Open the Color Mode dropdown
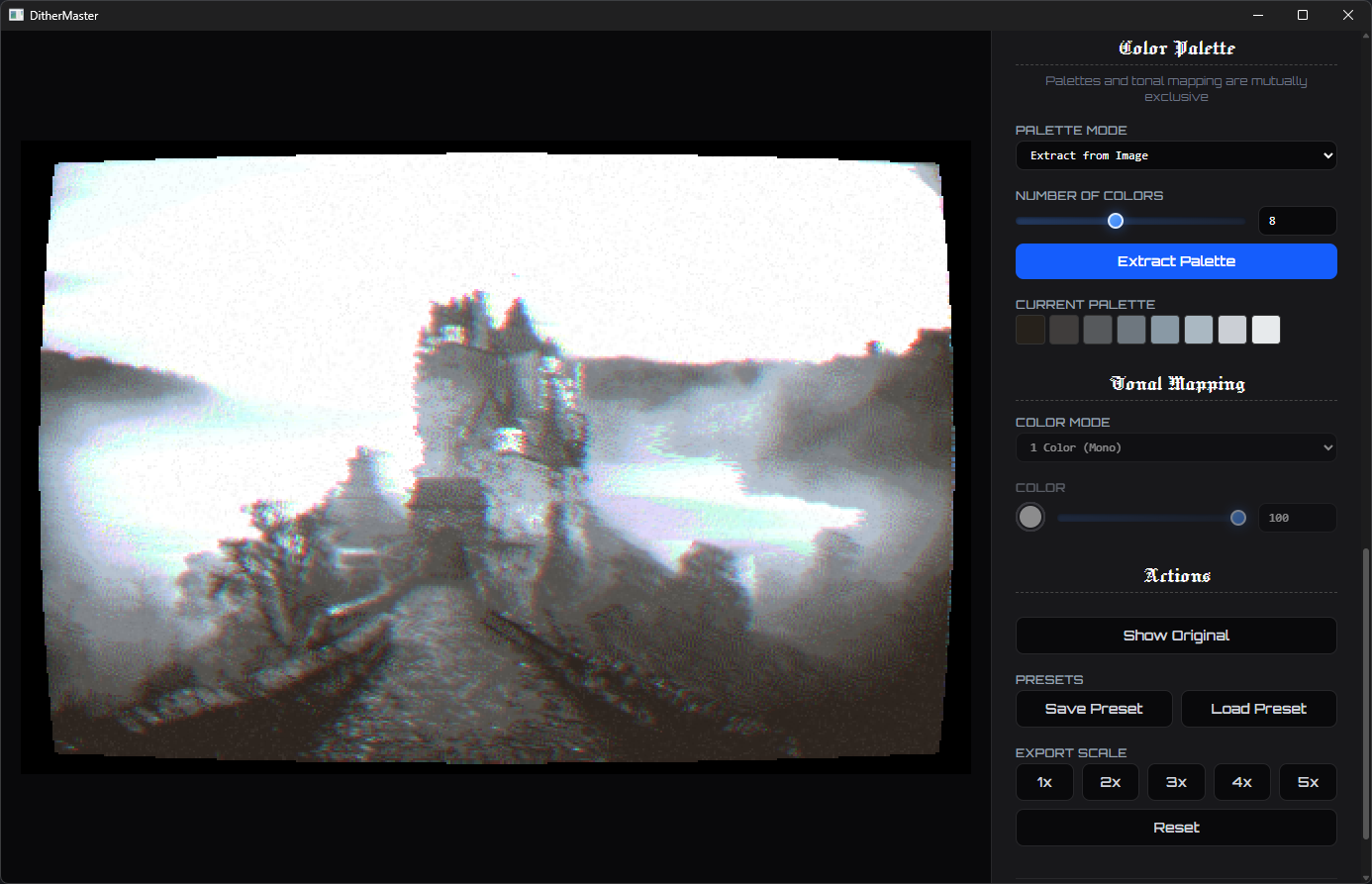1372x884 pixels. pyautogui.click(x=1176, y=447)
